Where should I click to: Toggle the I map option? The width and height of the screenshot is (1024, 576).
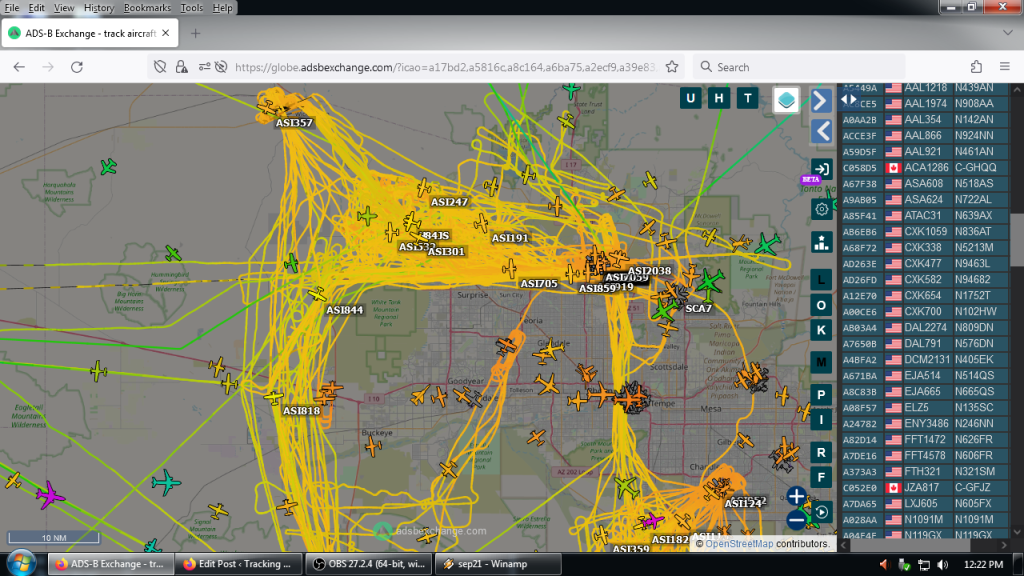click(822, 419)
